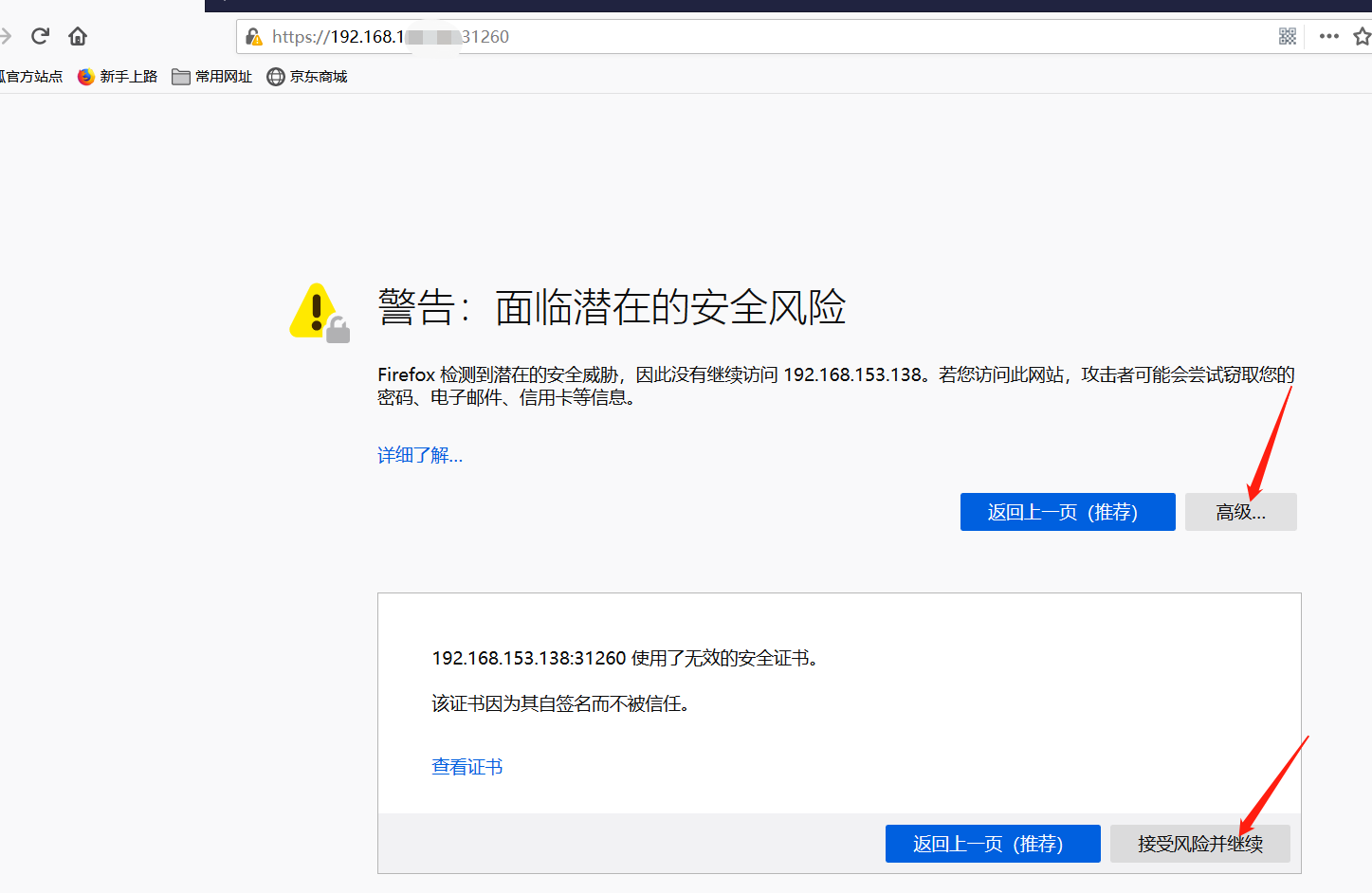Screen dimensions: 1372x893
Task: Click 返回上一页 button beside the 高级 button
Action: (1068, 512)
